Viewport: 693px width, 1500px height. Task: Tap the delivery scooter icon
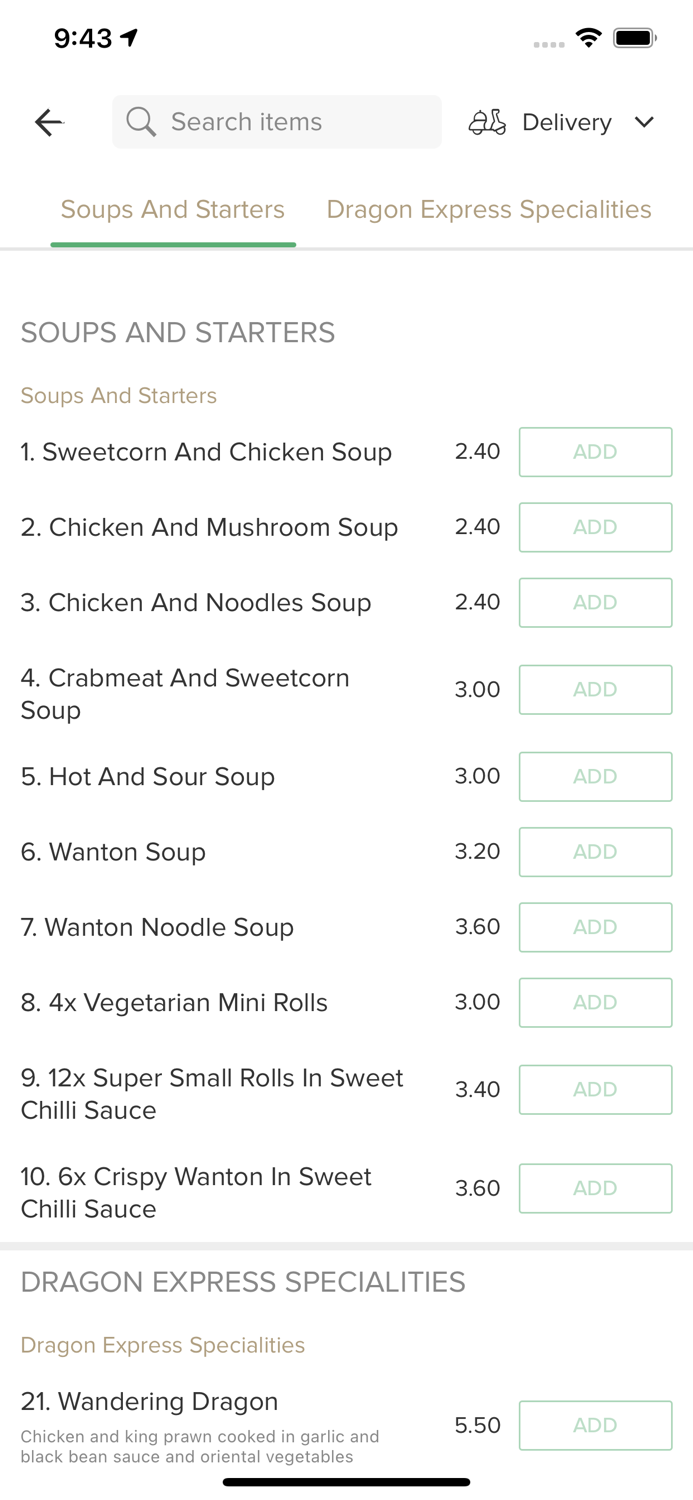tap(487, 122)
